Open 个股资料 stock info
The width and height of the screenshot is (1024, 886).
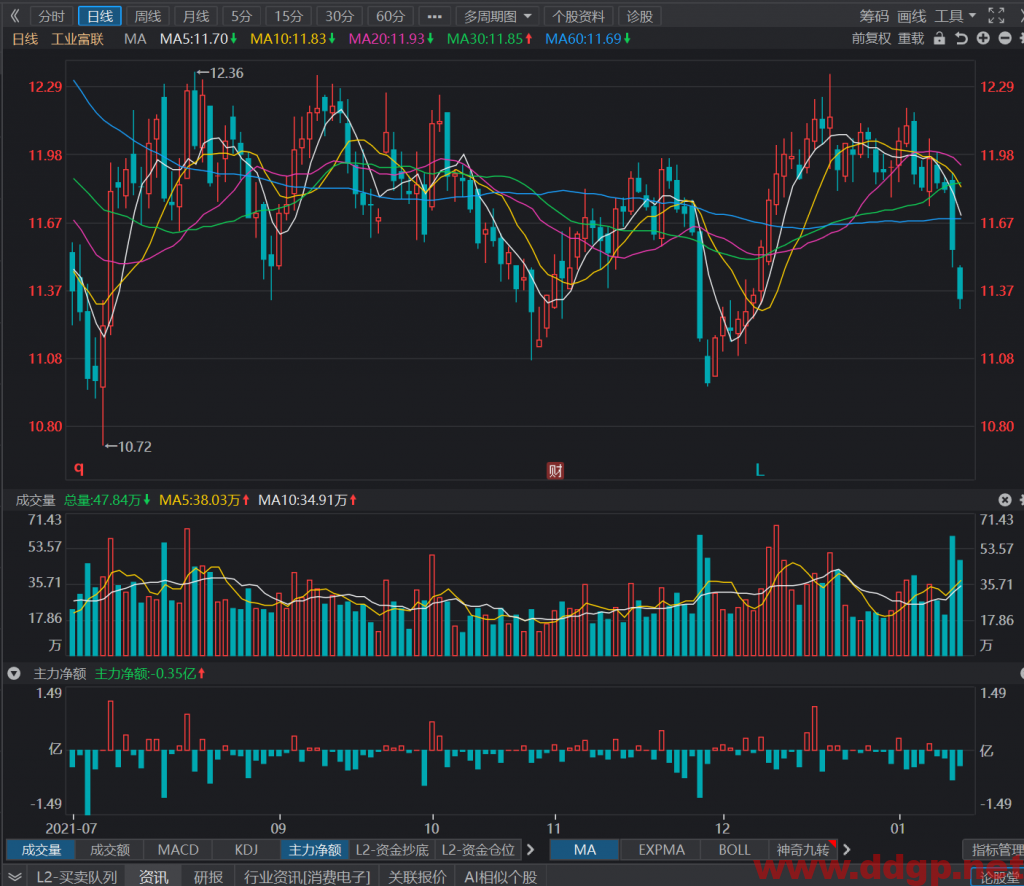click(579, 16)
